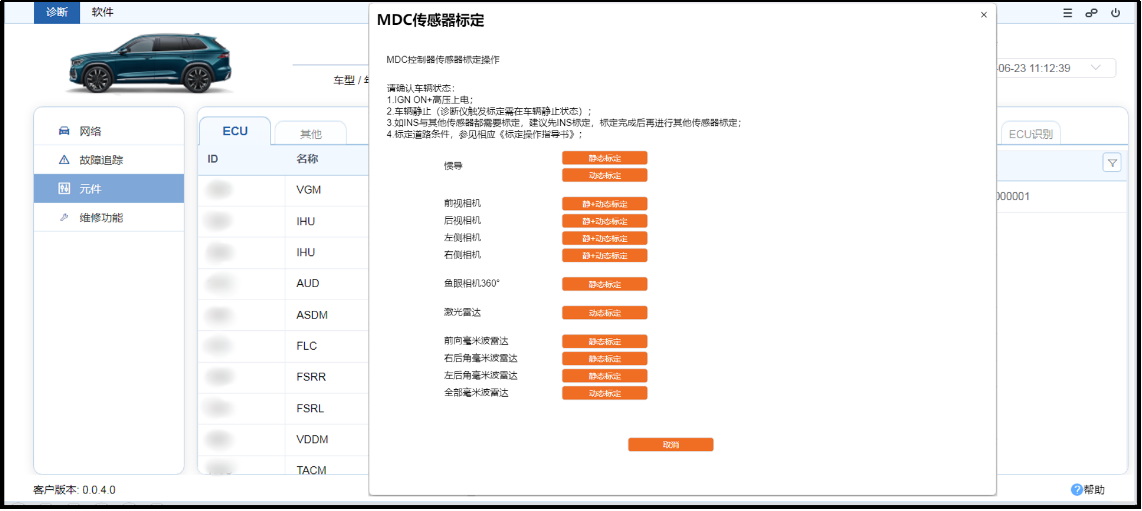Select the VGM row in the ECU table
The height and width of the screenshot is (511, 1142).
click(283, 190)
